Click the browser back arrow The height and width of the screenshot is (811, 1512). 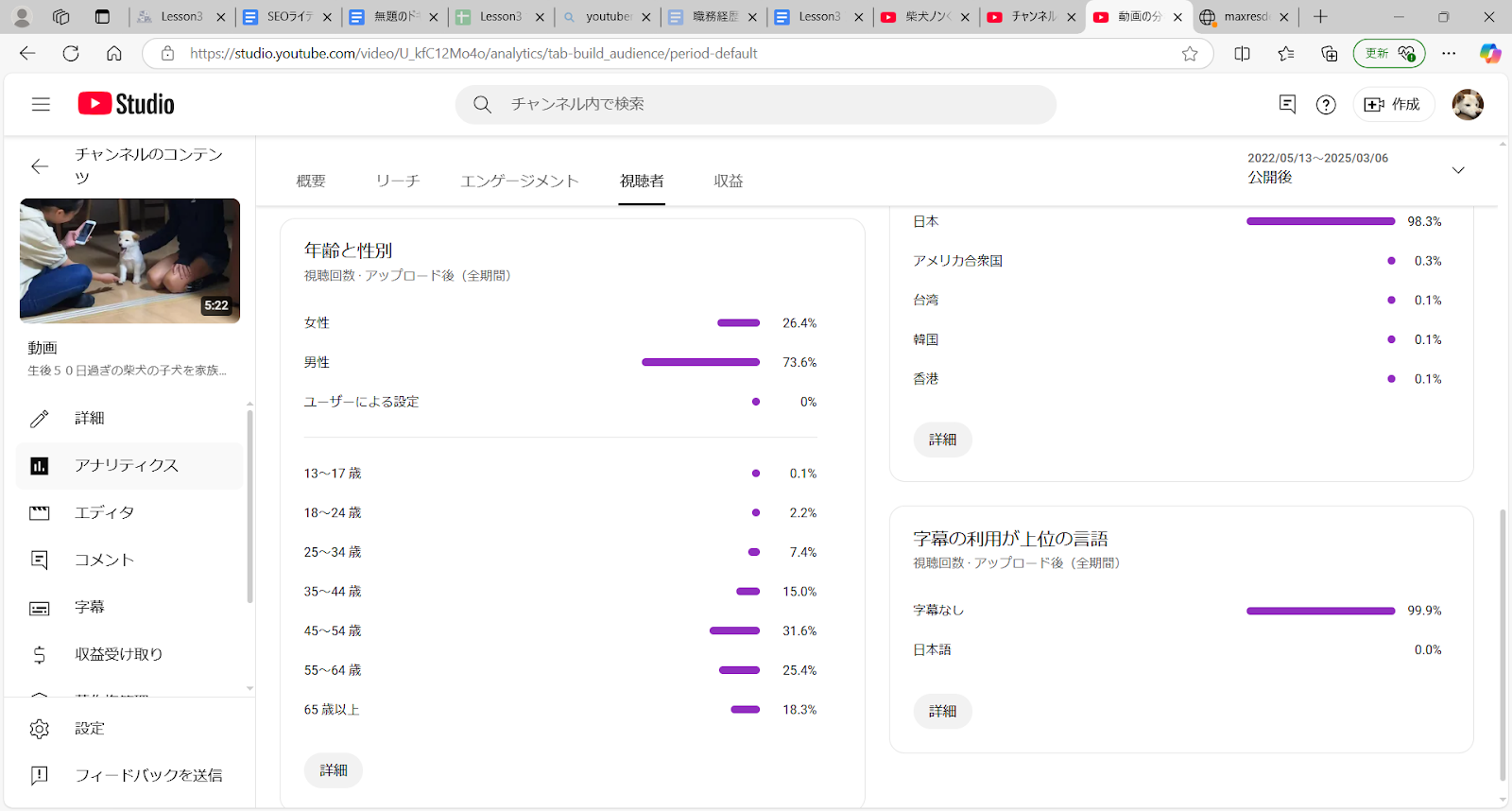point(27,54)
